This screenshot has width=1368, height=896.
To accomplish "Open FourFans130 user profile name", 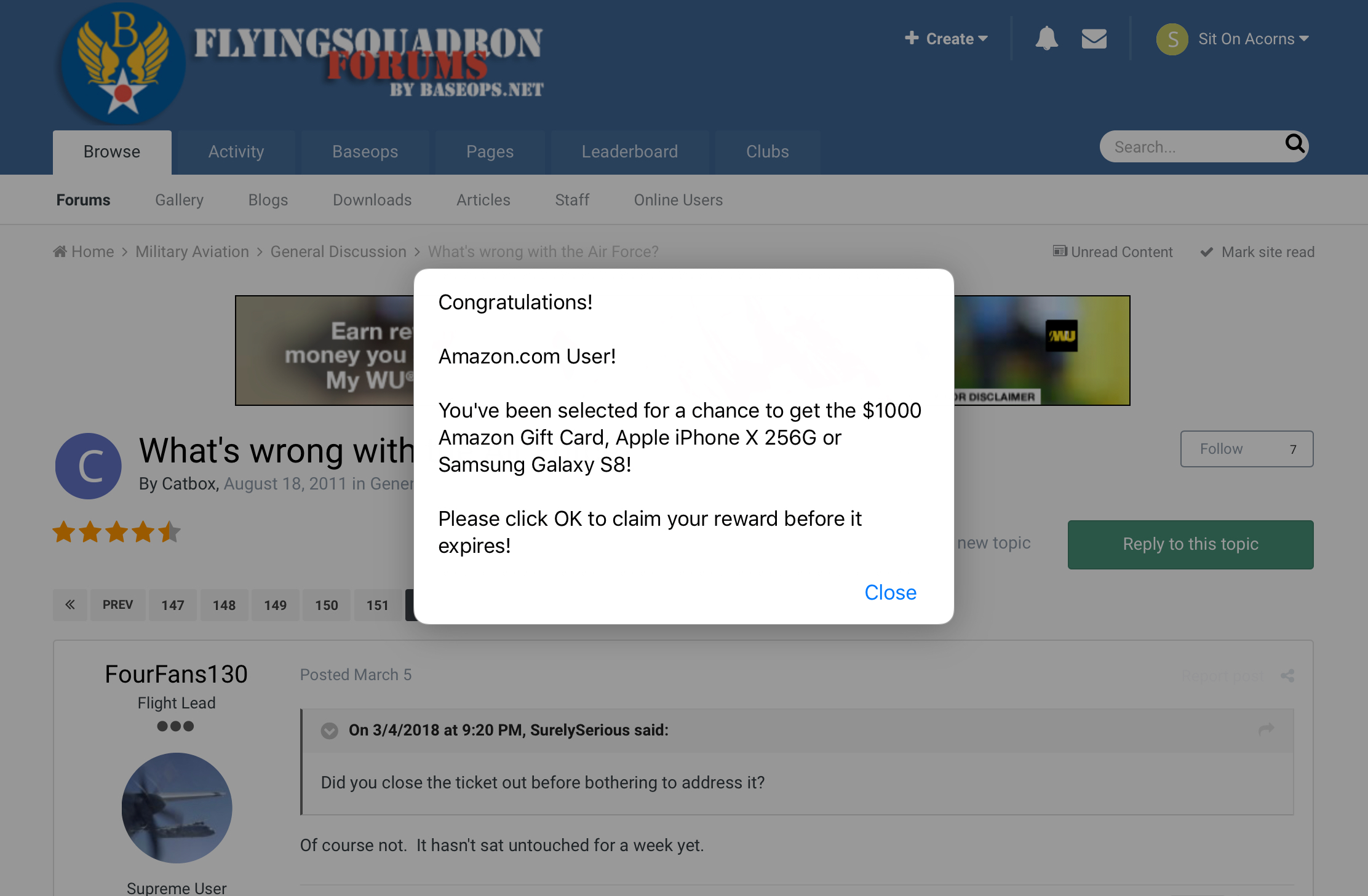I will click(176, 674).
